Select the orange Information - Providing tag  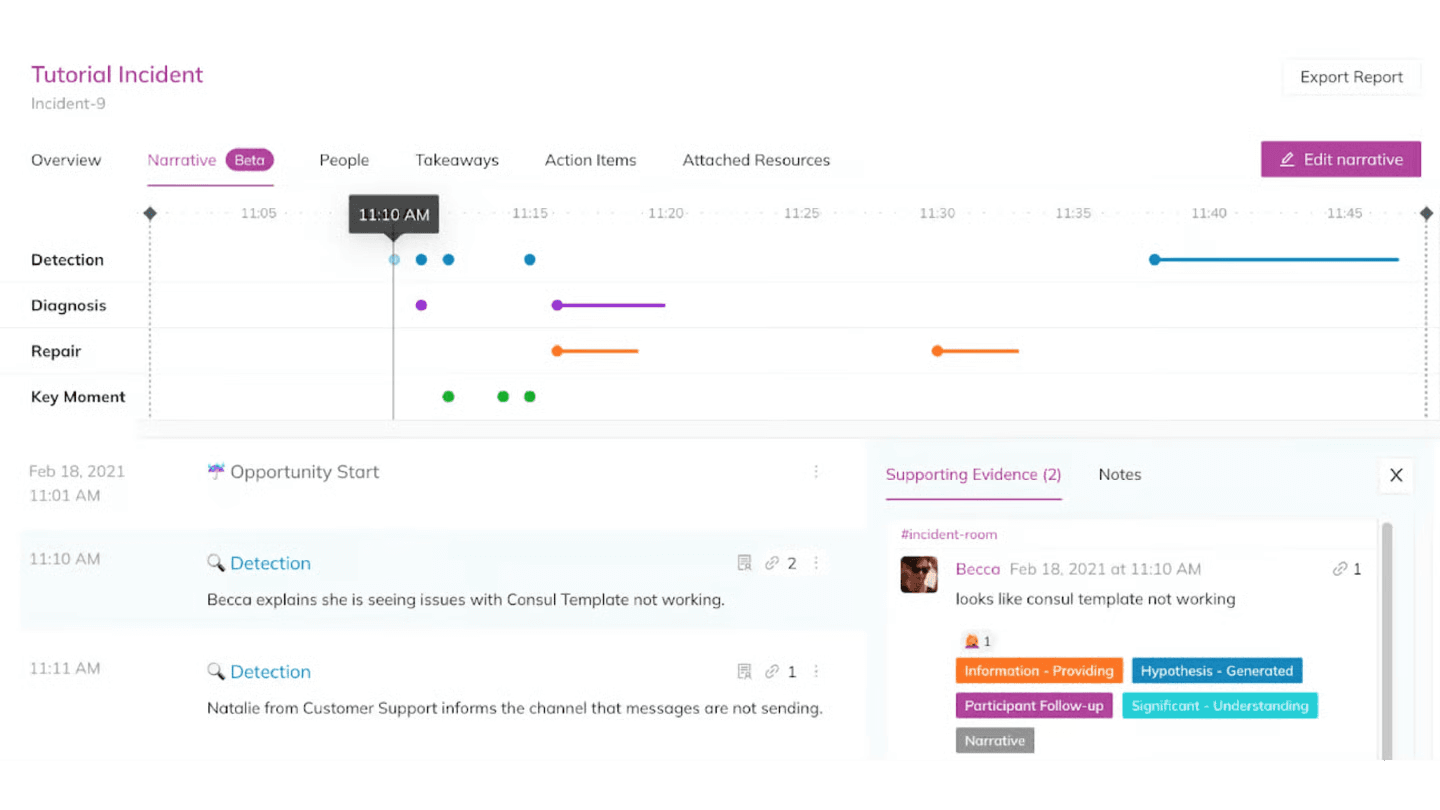tap(1039, 671)
